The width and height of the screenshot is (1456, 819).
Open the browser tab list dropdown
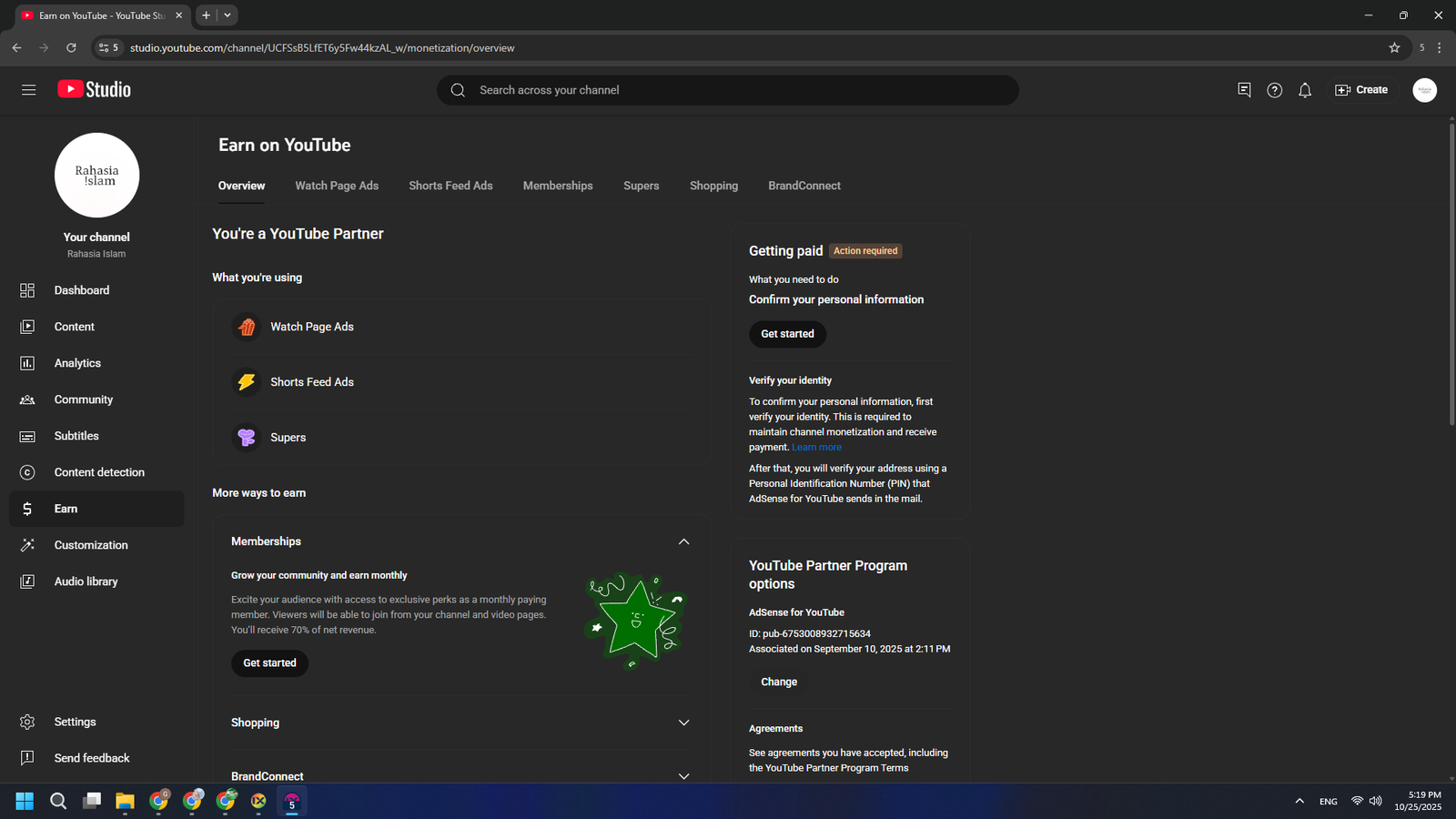point(227,15)
